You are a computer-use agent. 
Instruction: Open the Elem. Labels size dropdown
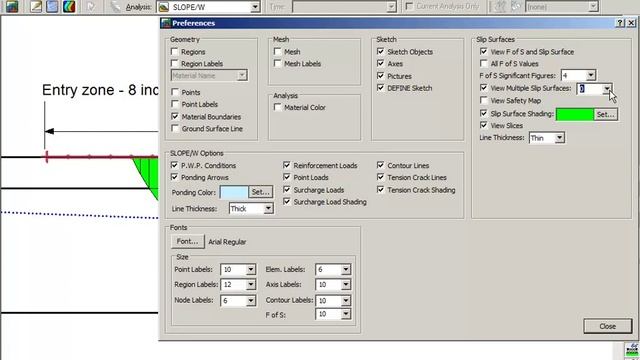pos(345,269)
